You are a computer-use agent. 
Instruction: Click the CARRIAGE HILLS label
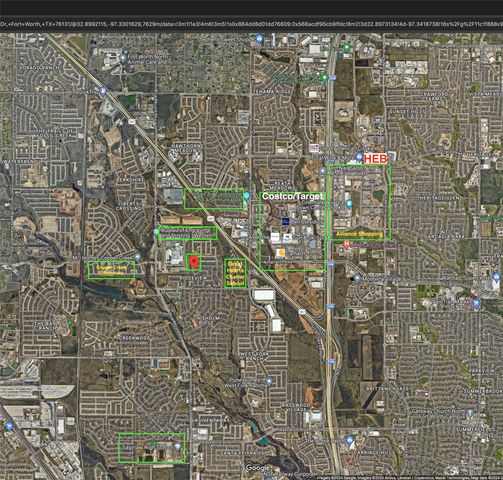pyautogui.click(x=373, y=452)
